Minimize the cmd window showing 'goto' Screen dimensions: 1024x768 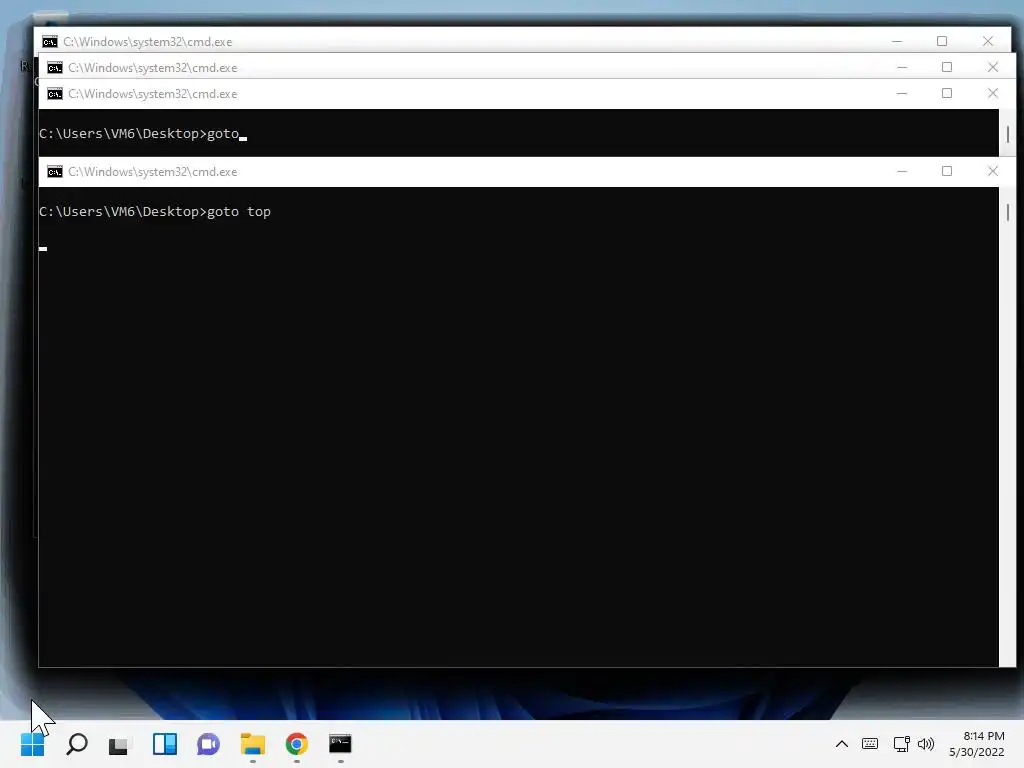(902, 94)
